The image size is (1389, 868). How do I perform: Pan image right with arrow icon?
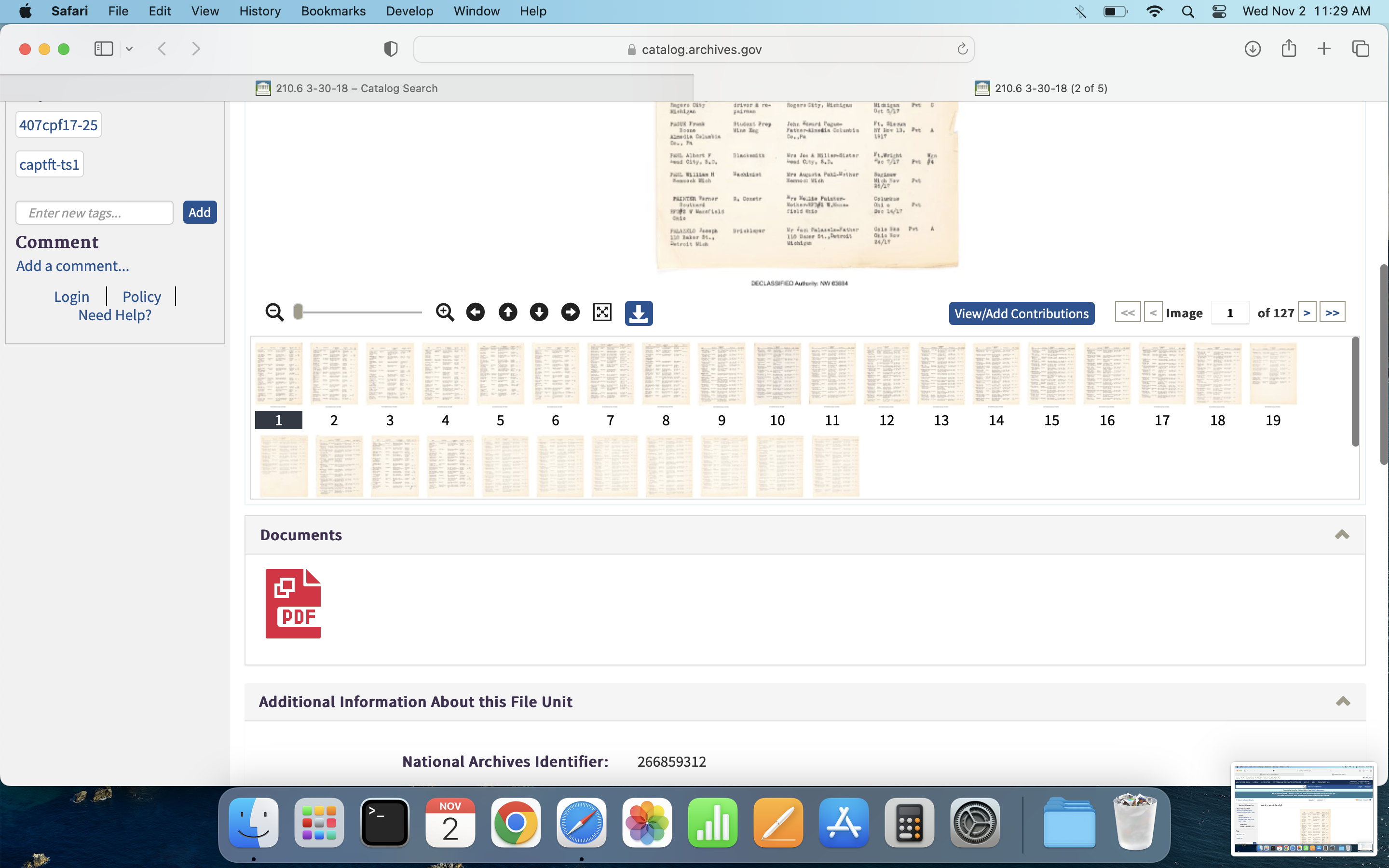[x=570, y=312]
